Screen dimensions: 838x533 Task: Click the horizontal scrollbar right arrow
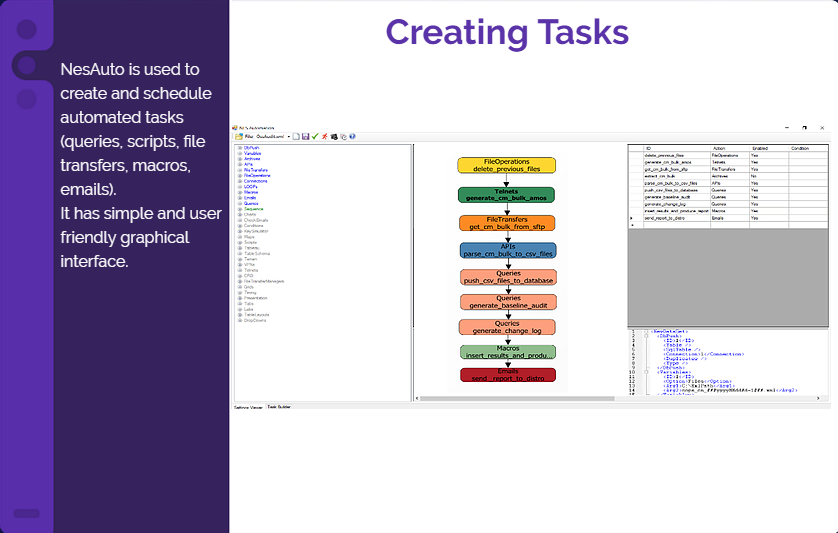(818, 398)
